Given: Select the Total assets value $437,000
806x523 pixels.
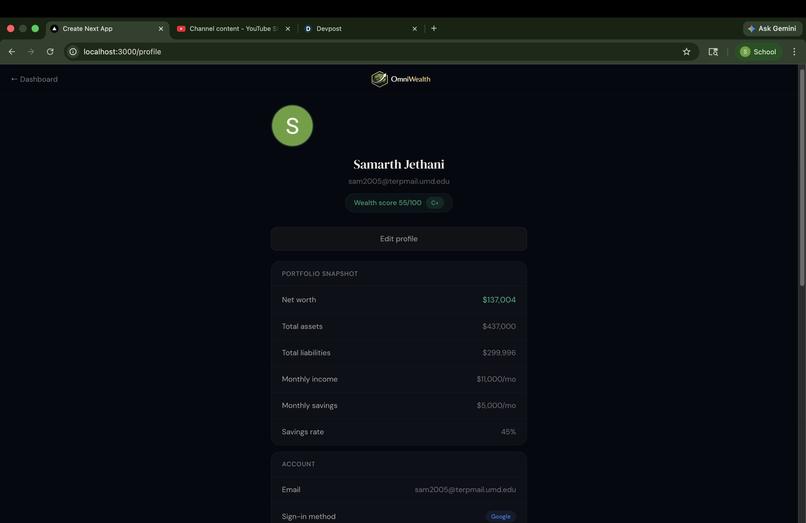Looking at the screenshot, I should (499, 326).
